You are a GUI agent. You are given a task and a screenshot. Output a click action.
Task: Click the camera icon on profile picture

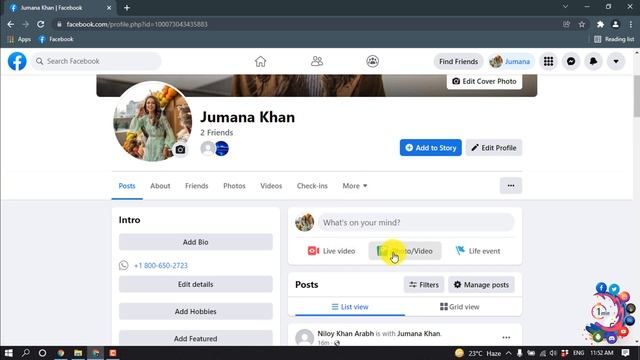[x=180, y=150]
